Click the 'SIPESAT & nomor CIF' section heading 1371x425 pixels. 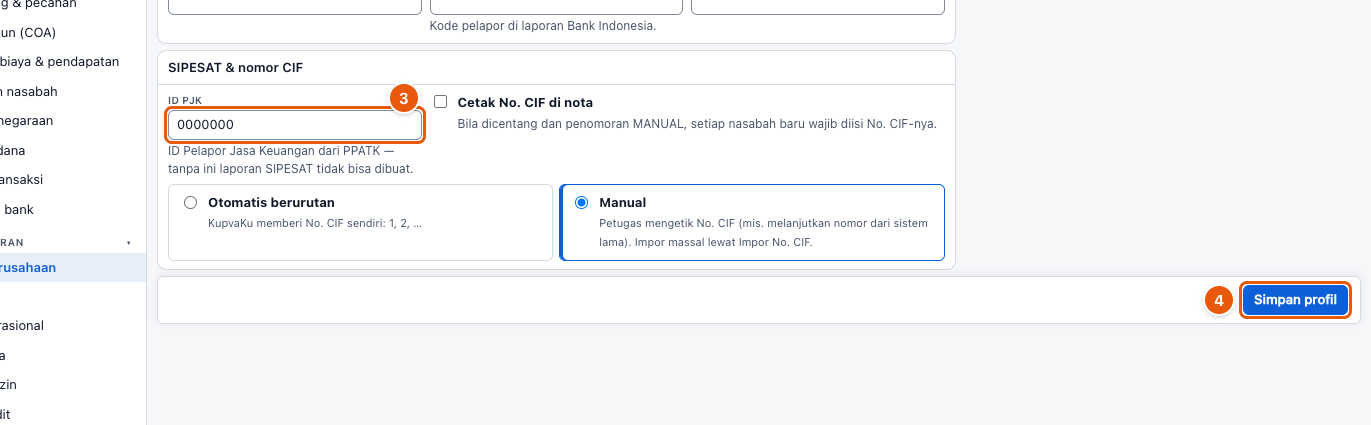click(235, 68)
